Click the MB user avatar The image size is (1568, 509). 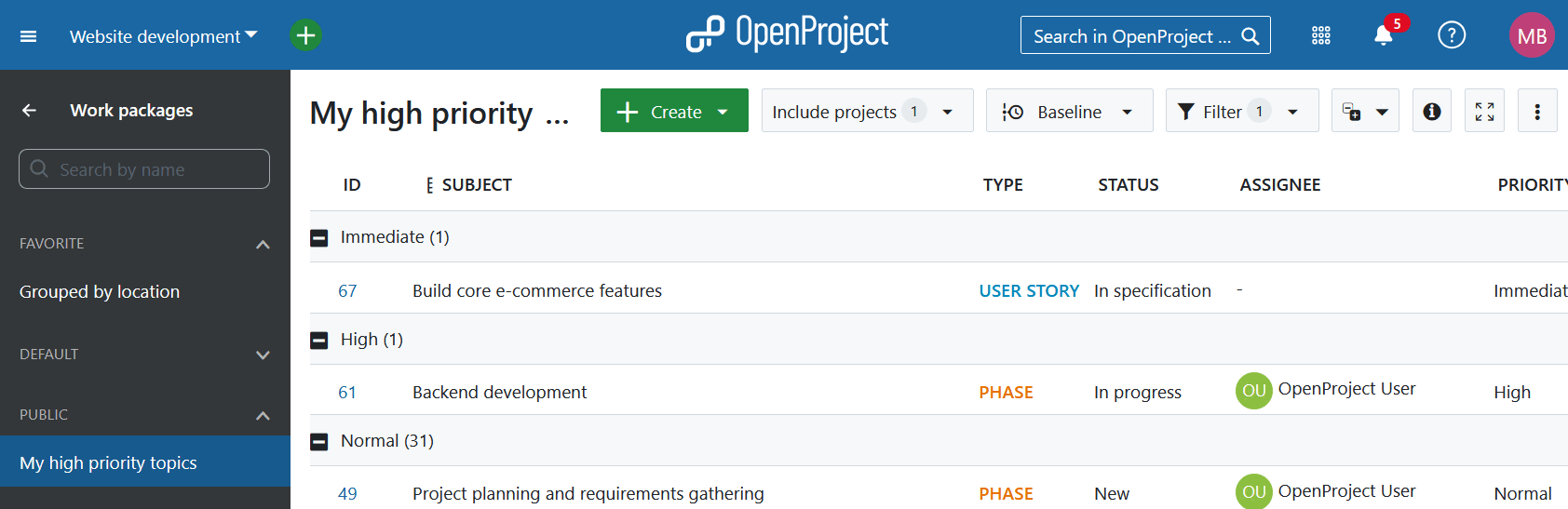[x=1531, y=35]
